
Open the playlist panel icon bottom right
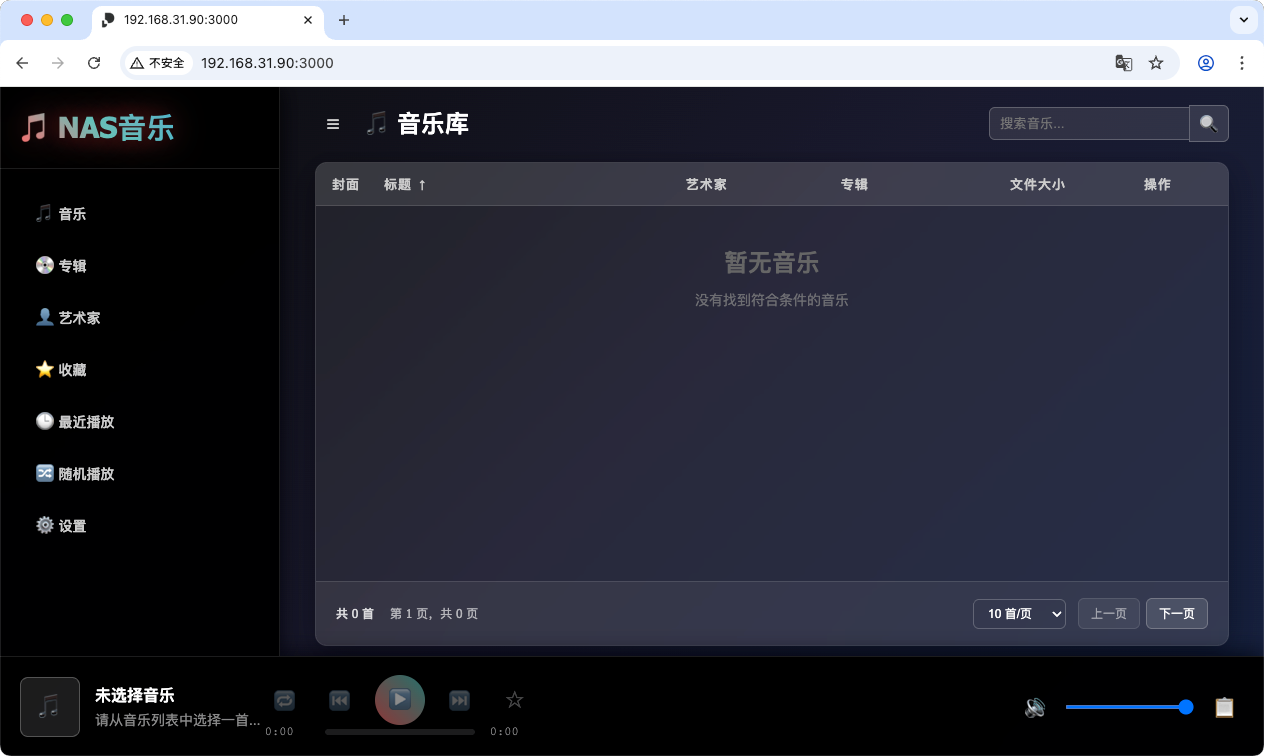point(1225,707)
